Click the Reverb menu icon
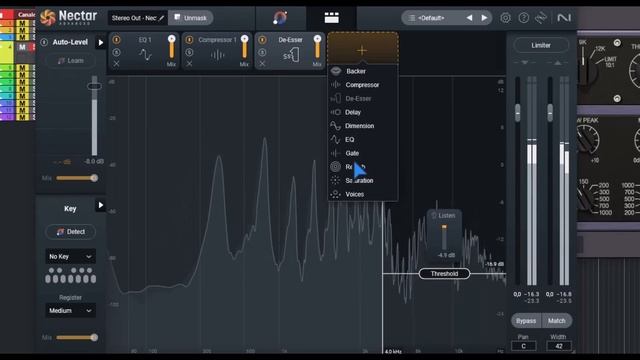The image size is (640, 360). (x=336, y=167)
